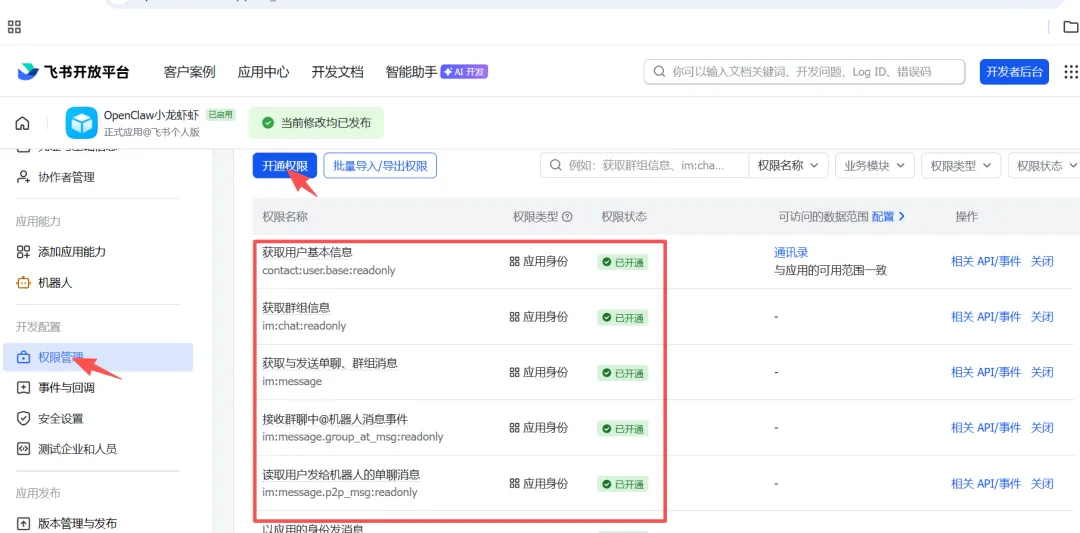Click 获取与发送单聊、群组消息 permission name
The width and height of the screenshot is (1080, 533).
(330, 364)
